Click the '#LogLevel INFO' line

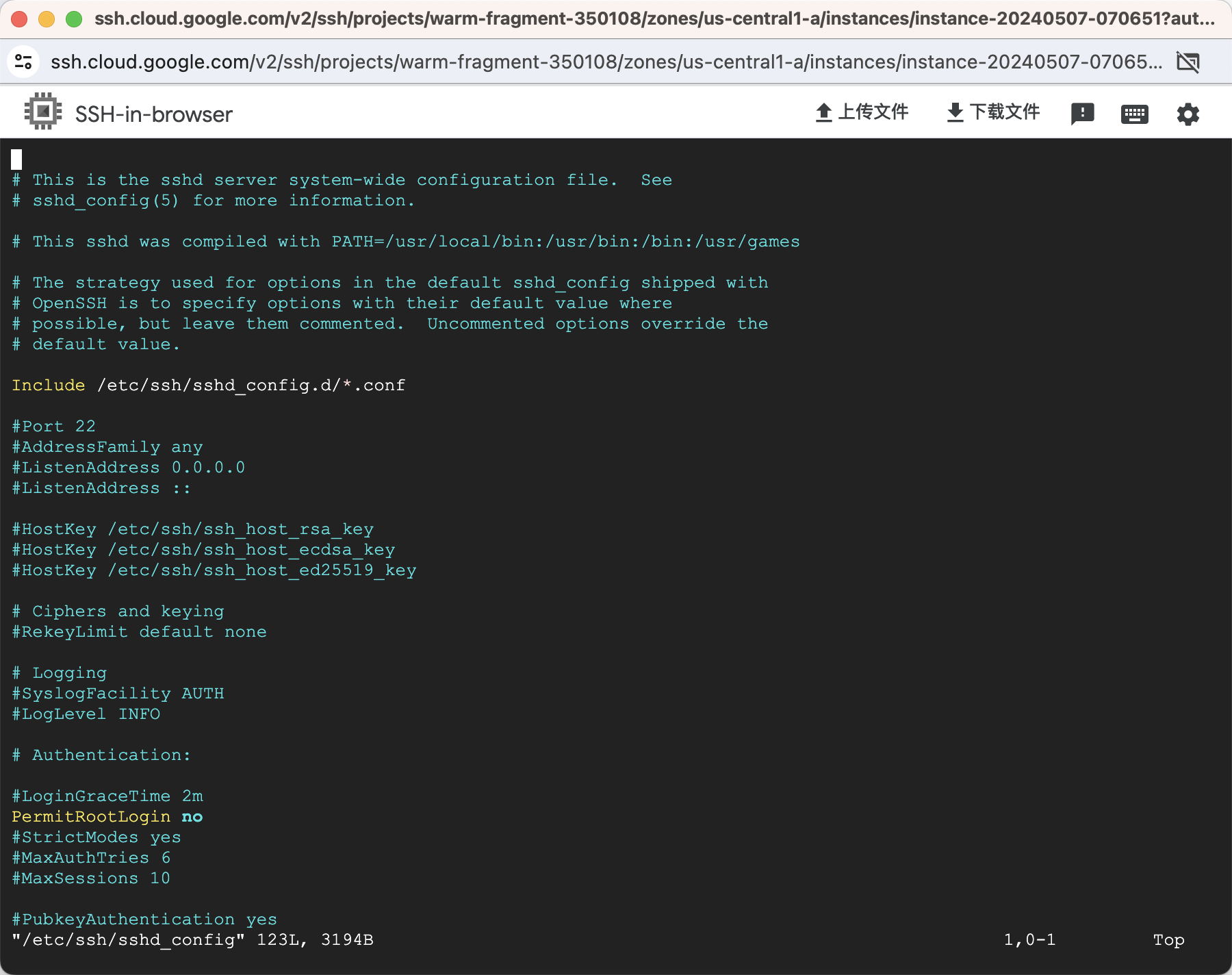(x=86, y=714)
